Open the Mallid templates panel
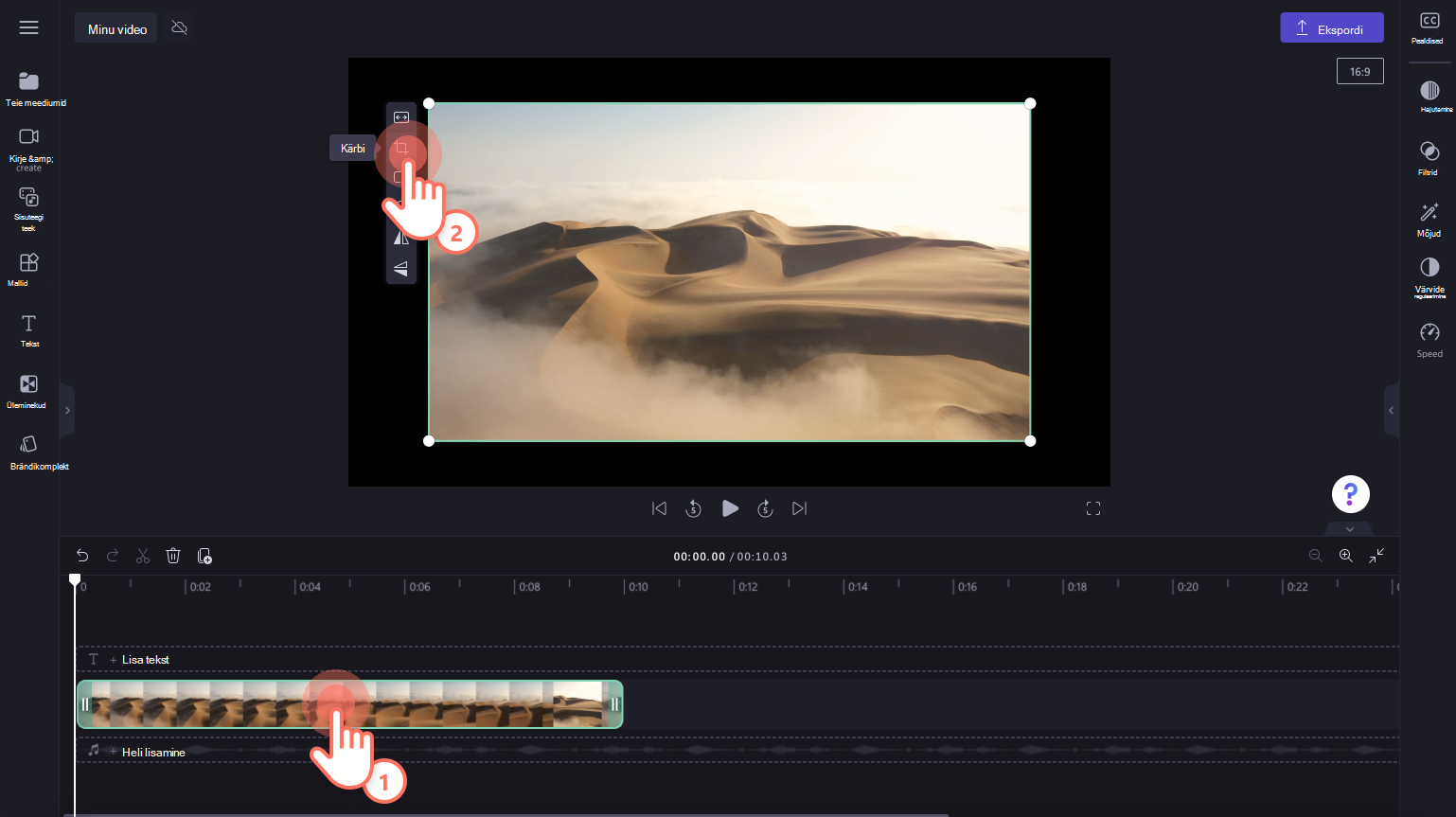The height and width of the screenshot is (817, 1456). pos(29,269)
